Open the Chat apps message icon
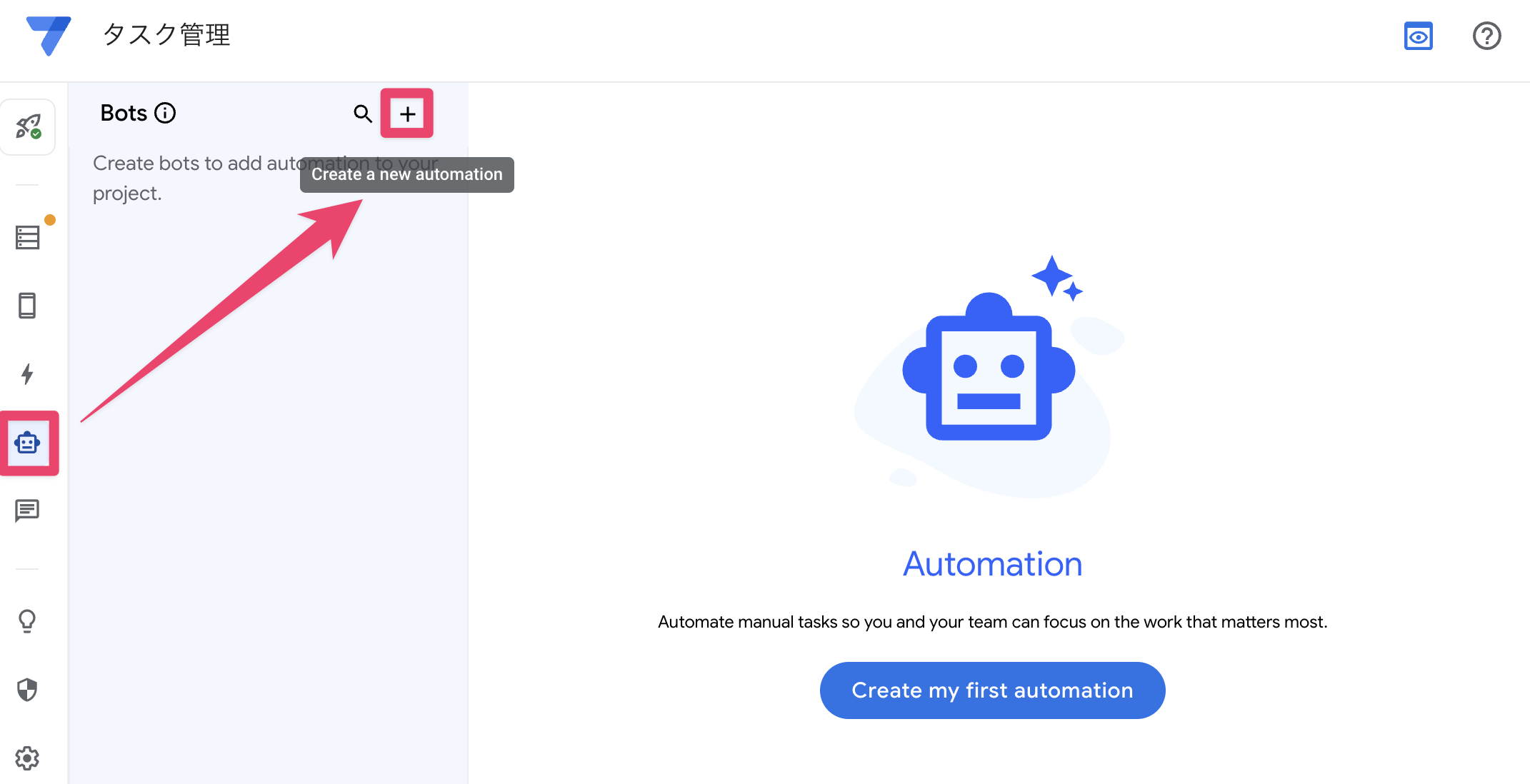The image size is (1530, 784). pos(27,511)
